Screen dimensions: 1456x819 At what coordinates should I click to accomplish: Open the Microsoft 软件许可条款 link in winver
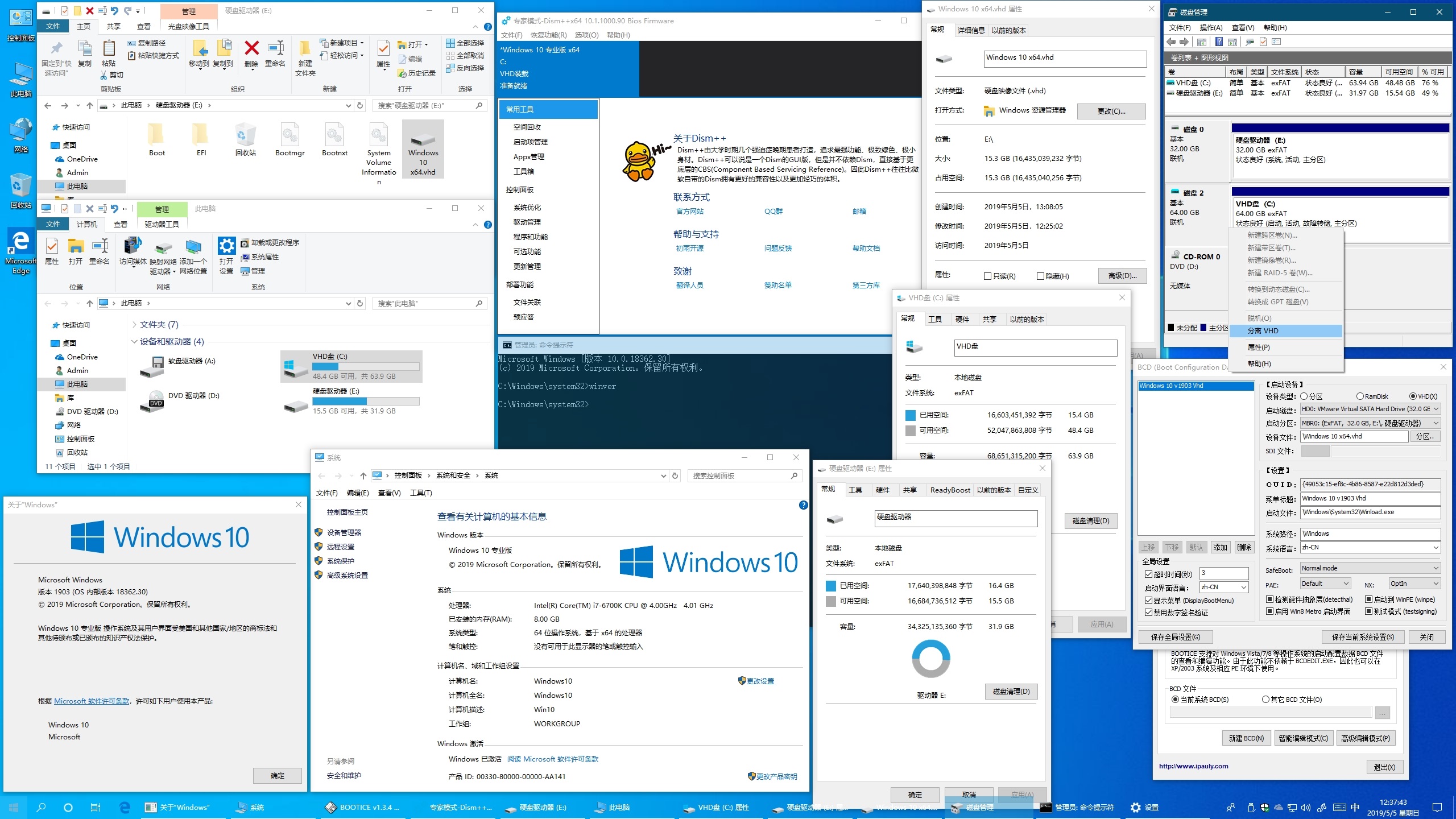[x=92, y=701]
